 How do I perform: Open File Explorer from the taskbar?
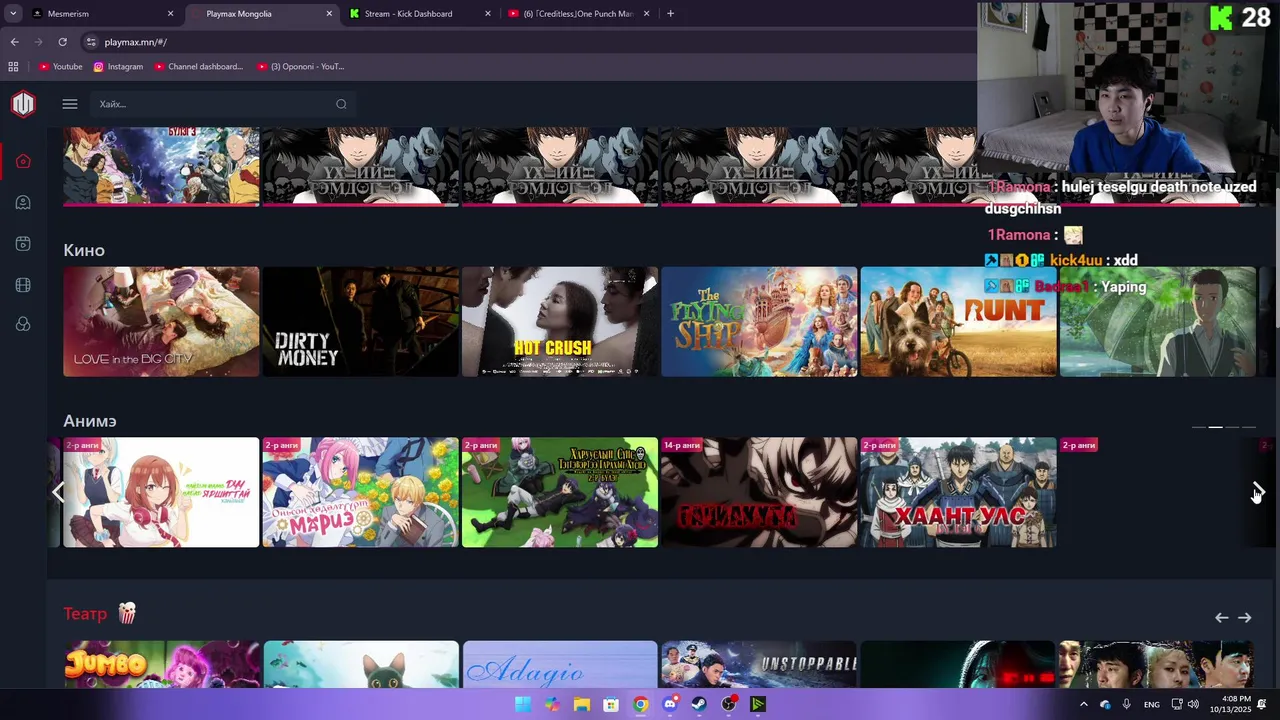coord(582,704)
